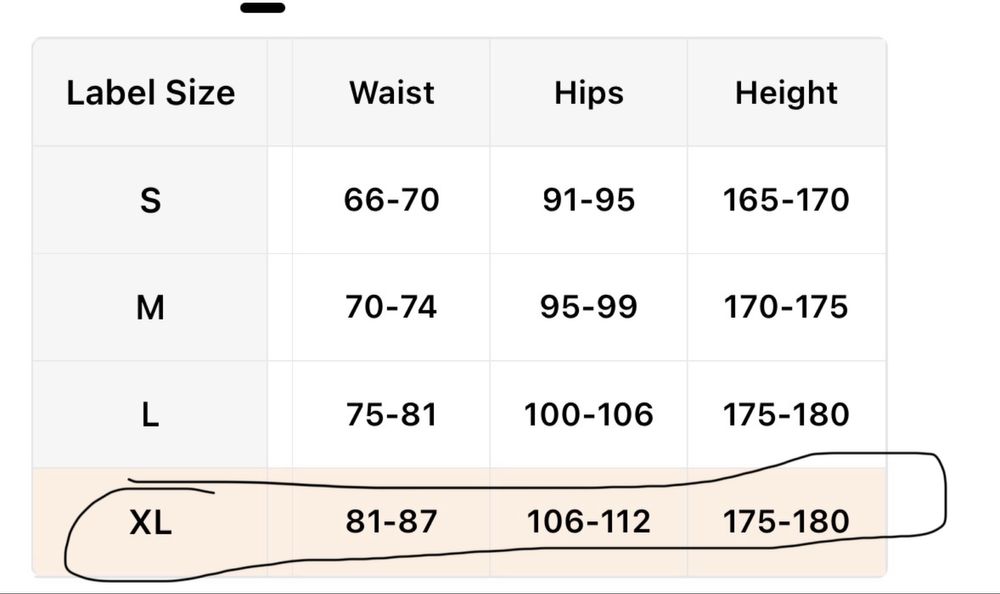Click the 165-170 height value
Screen dimensions: 1000x594
point(786,200)
